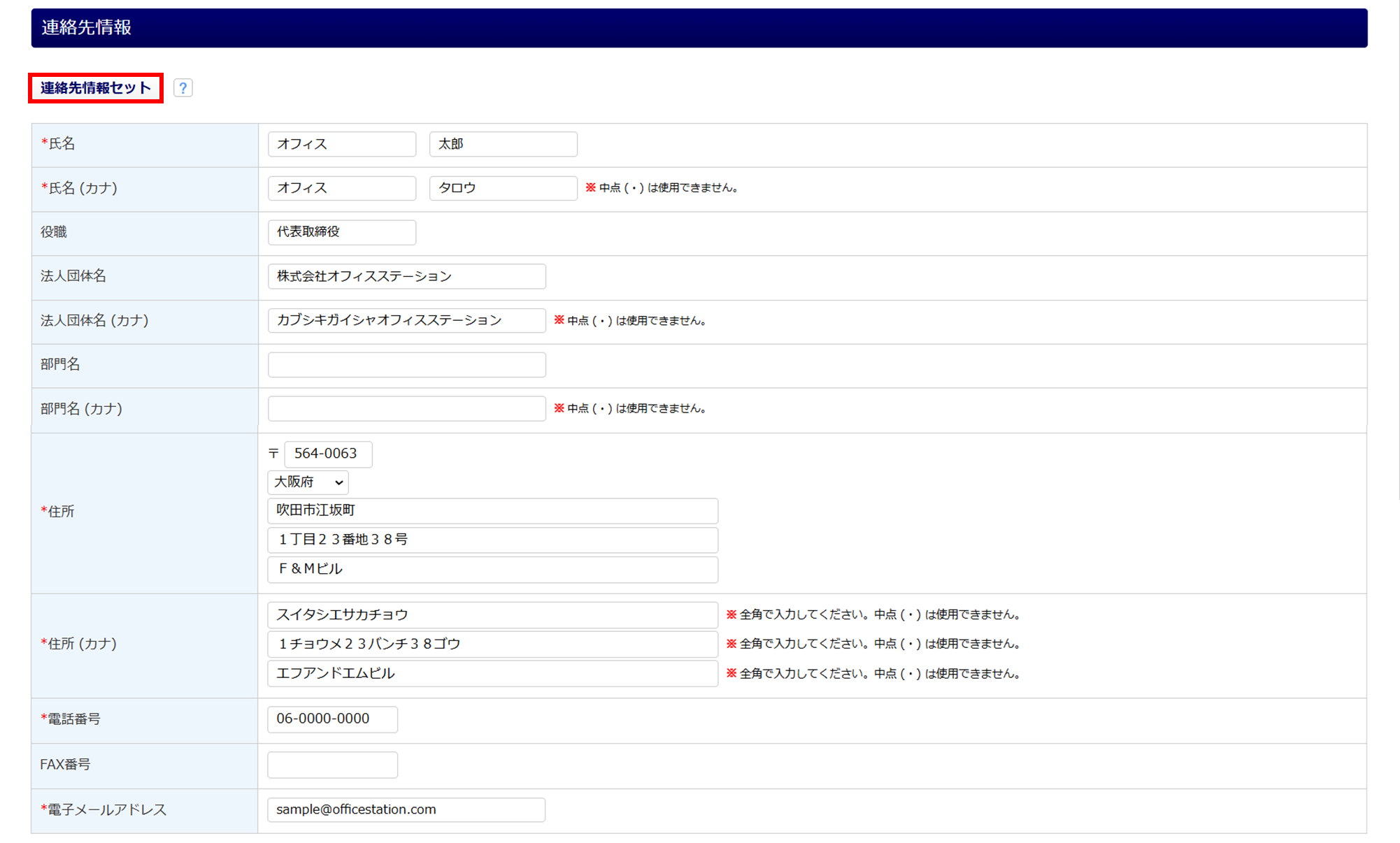Image resolution: width=1400 pixels, height=843 pixels.
Task: Click the 法人団体名 (カナ) input field
Action: click(406, 320)
